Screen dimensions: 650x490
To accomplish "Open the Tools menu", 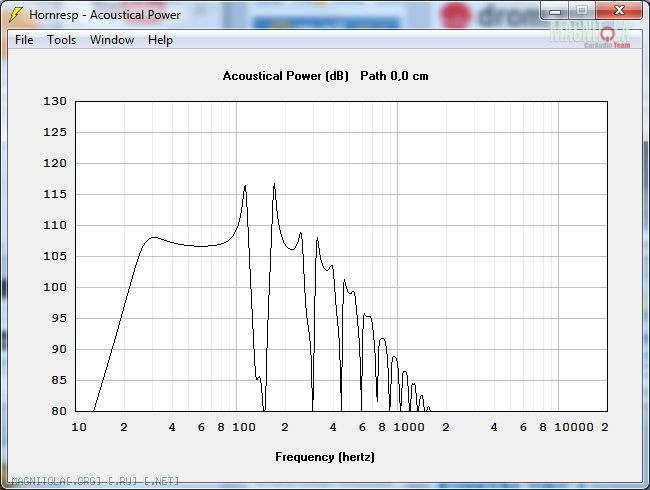I will (x=61, y=40).
